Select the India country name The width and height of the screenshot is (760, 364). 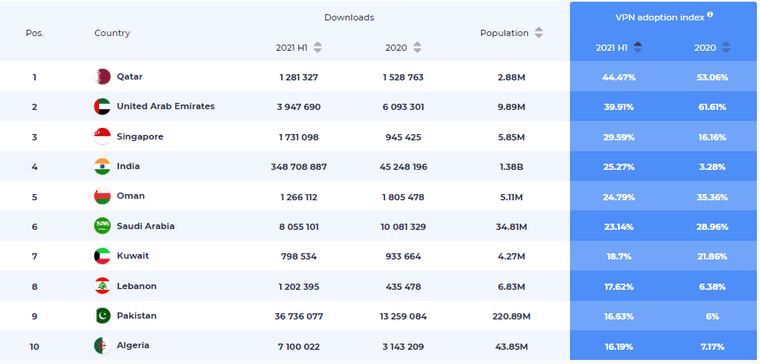tap(128, 166)
